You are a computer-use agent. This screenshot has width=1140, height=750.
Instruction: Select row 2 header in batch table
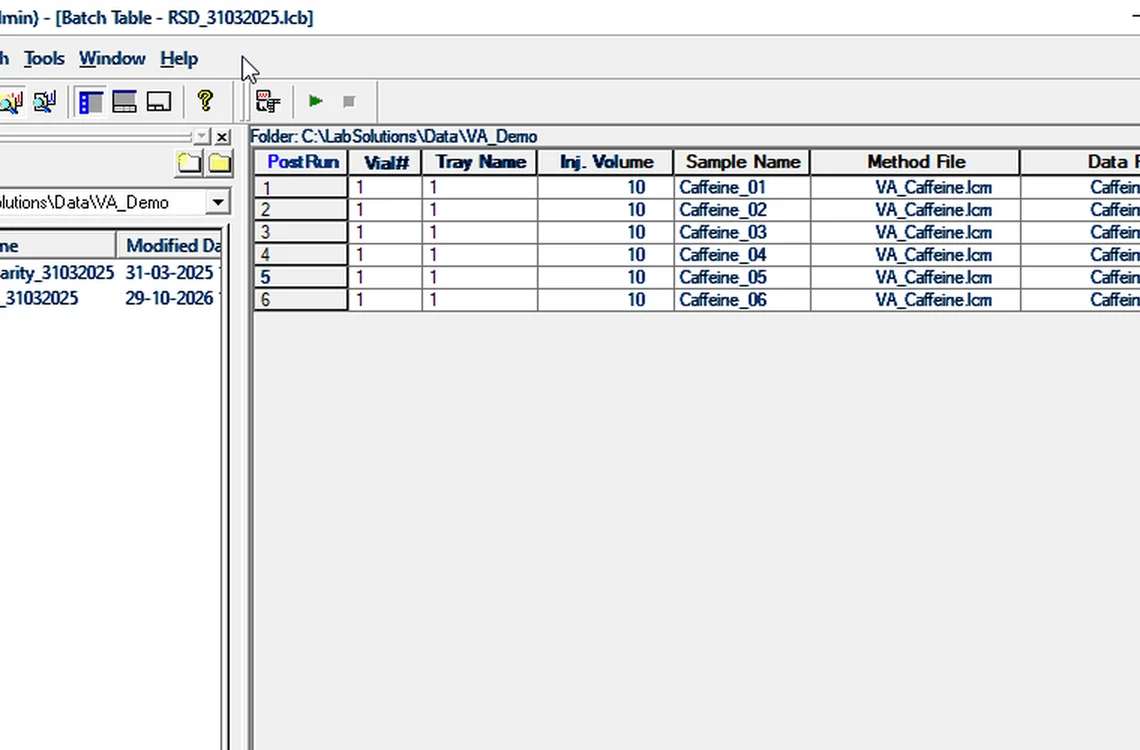click(x=301, y=210)
